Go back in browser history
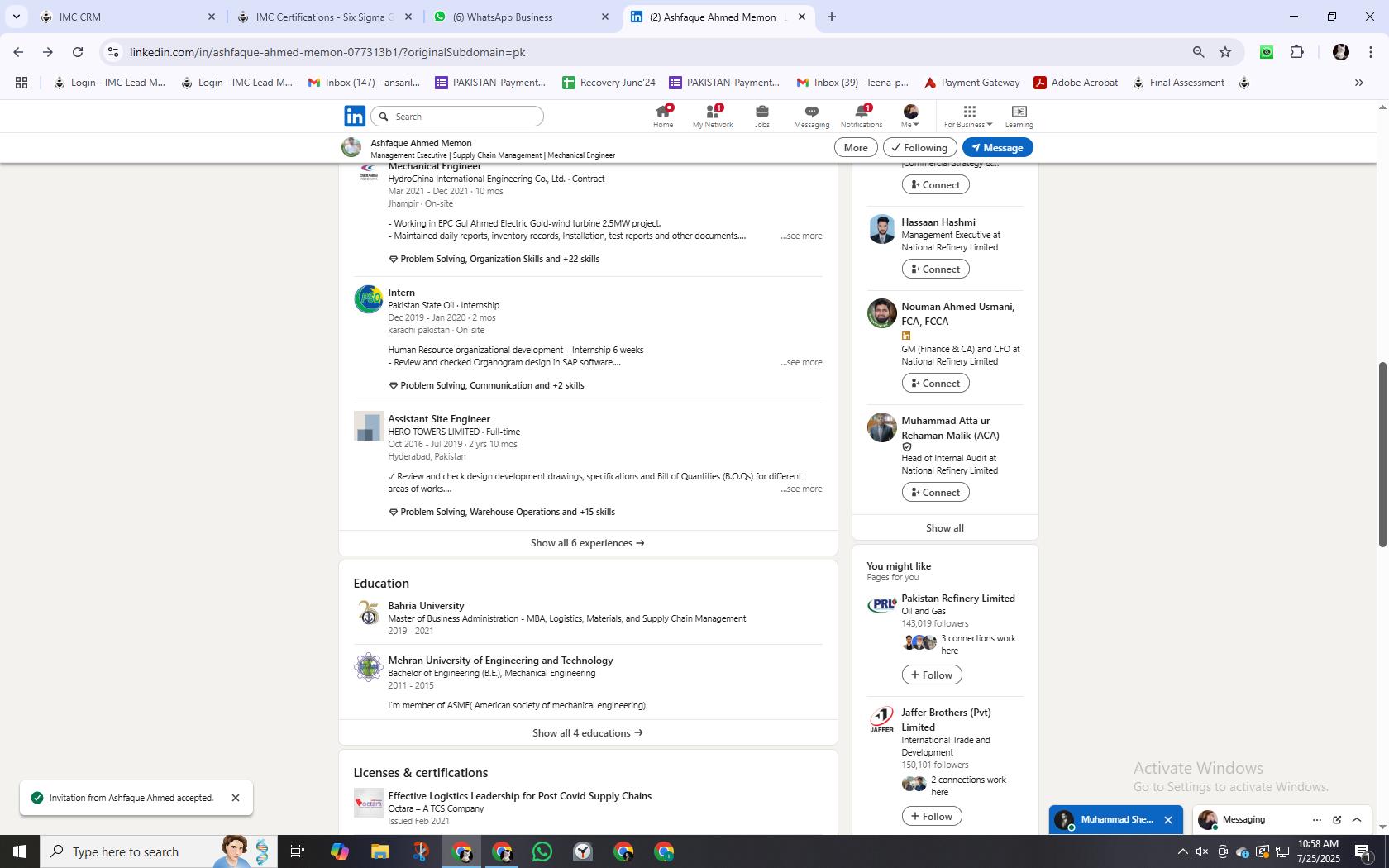This screenshot has height=868, width=1389. click(18, 52)
